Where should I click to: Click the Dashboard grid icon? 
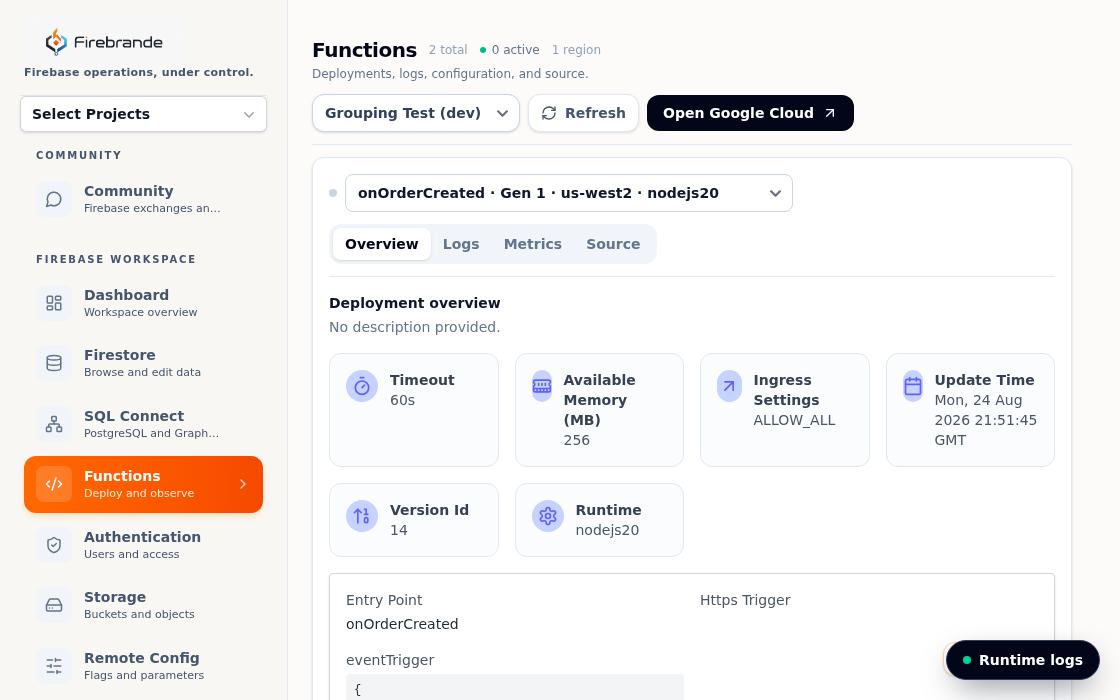54,303
